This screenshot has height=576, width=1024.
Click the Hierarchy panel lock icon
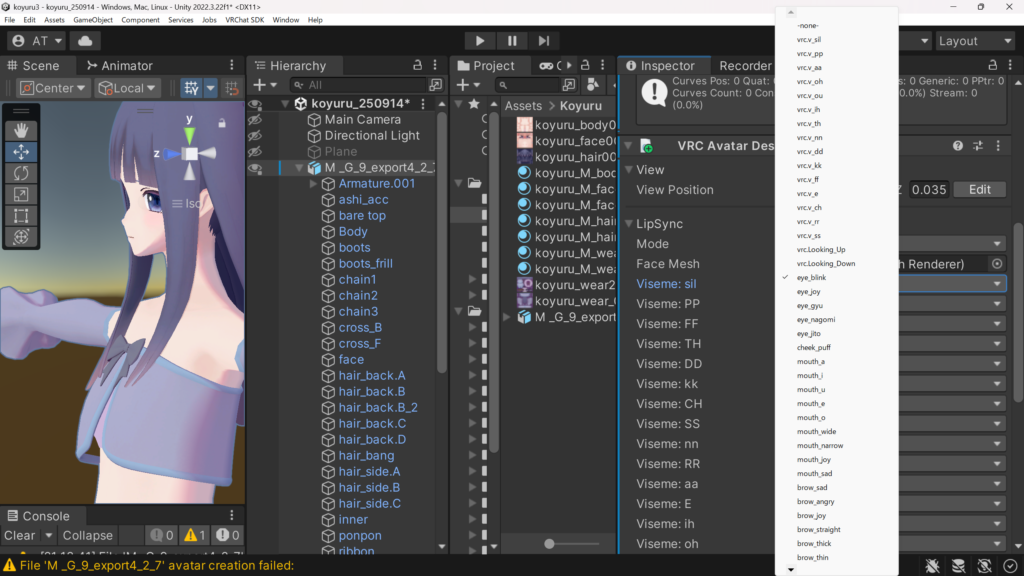(418, 66)
